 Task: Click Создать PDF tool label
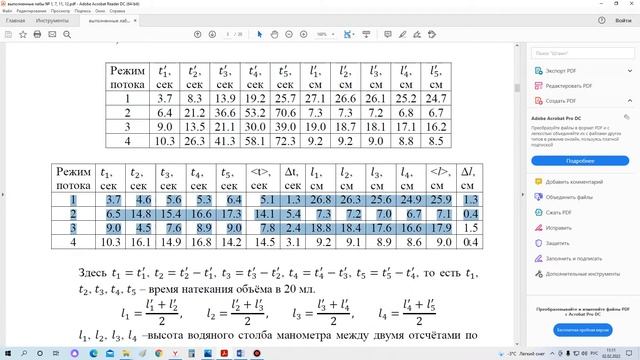[560, 101]
